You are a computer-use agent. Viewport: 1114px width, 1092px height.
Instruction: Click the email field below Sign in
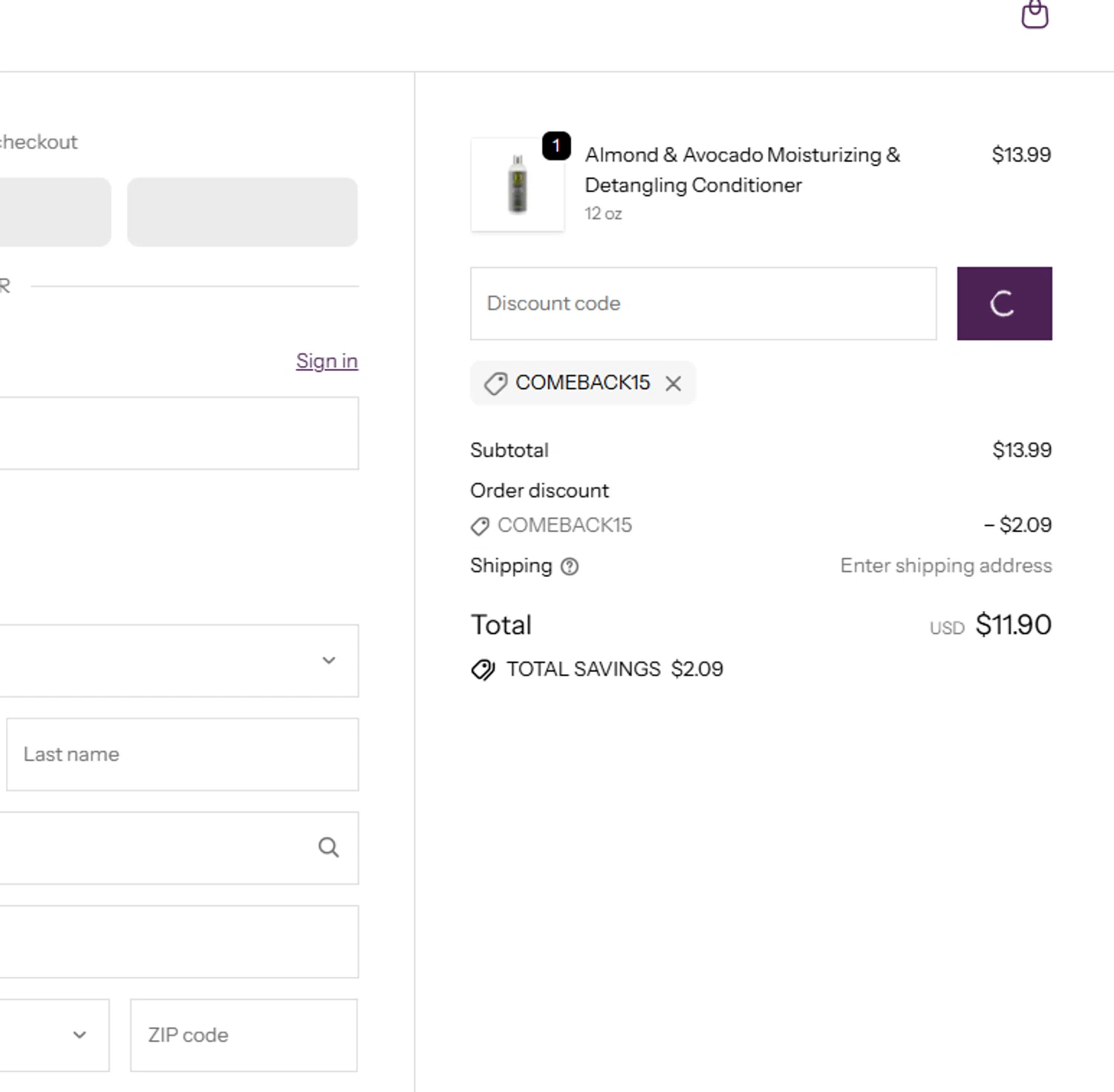(x=178, y=433)
